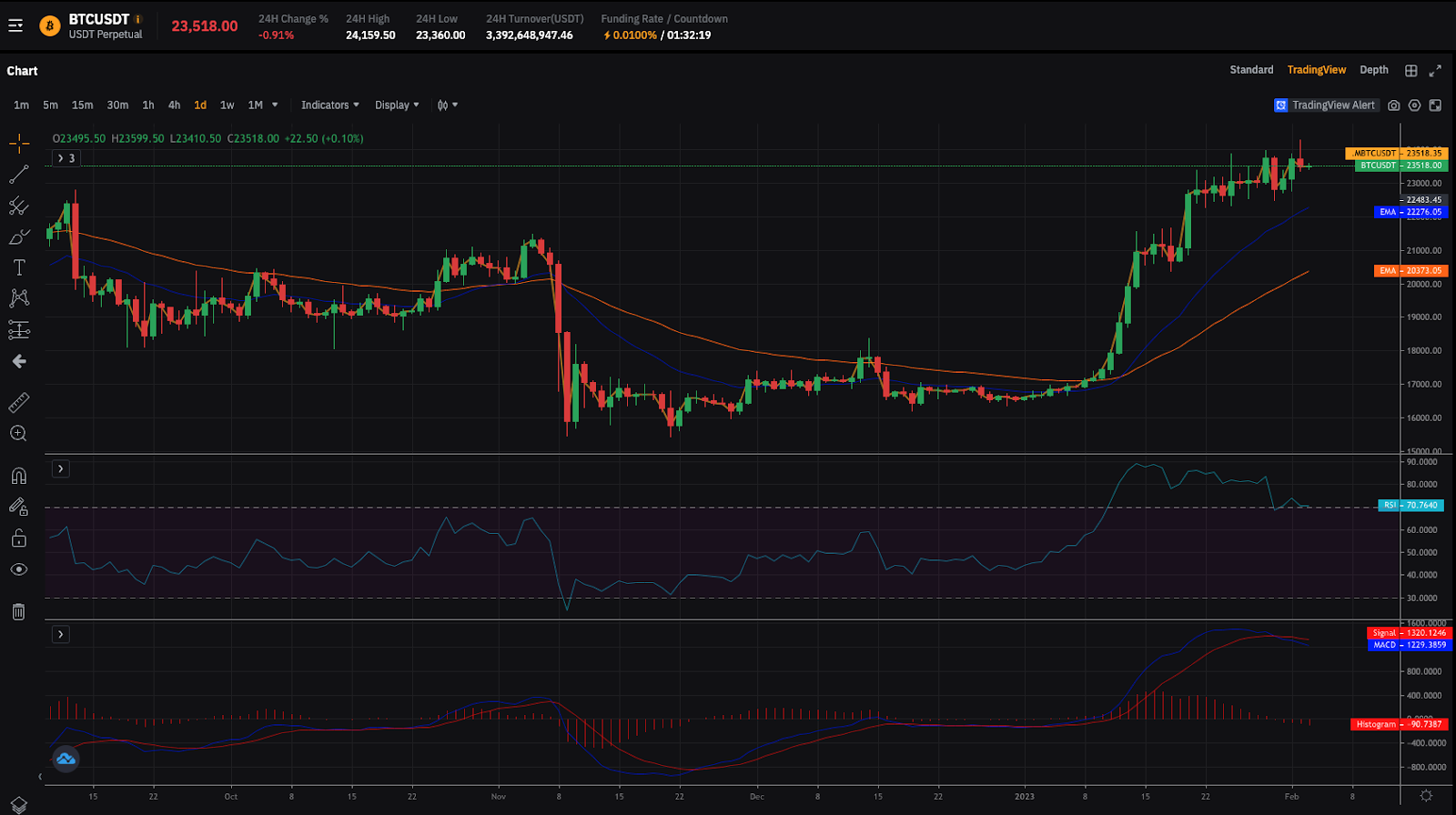Select the ruler measure tool
This screenshot has width=1456, height=815.
[19, 402]
